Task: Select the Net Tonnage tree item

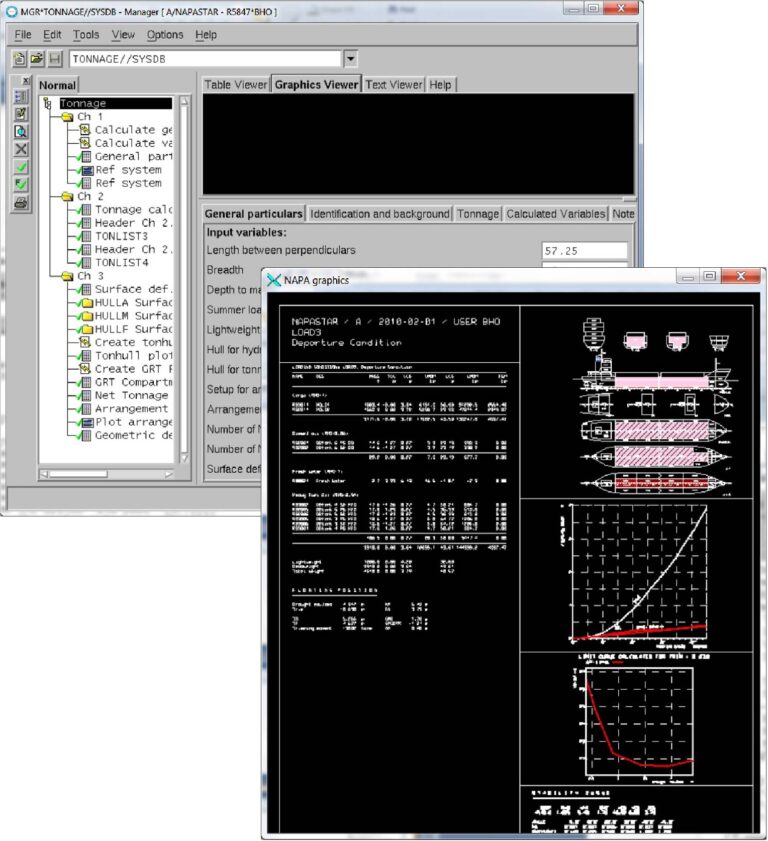Action: (131, 395)
